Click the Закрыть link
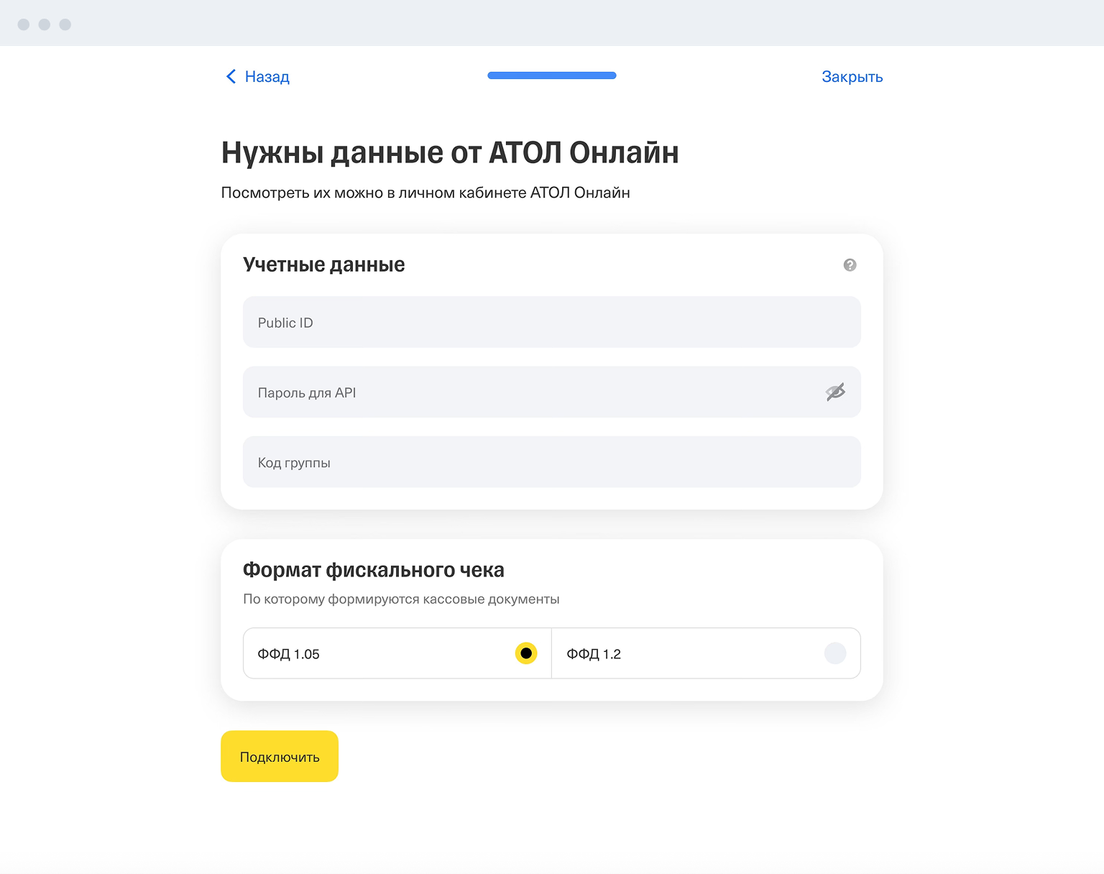Viewport: 1104px width, 874px height. coord(852,77)
